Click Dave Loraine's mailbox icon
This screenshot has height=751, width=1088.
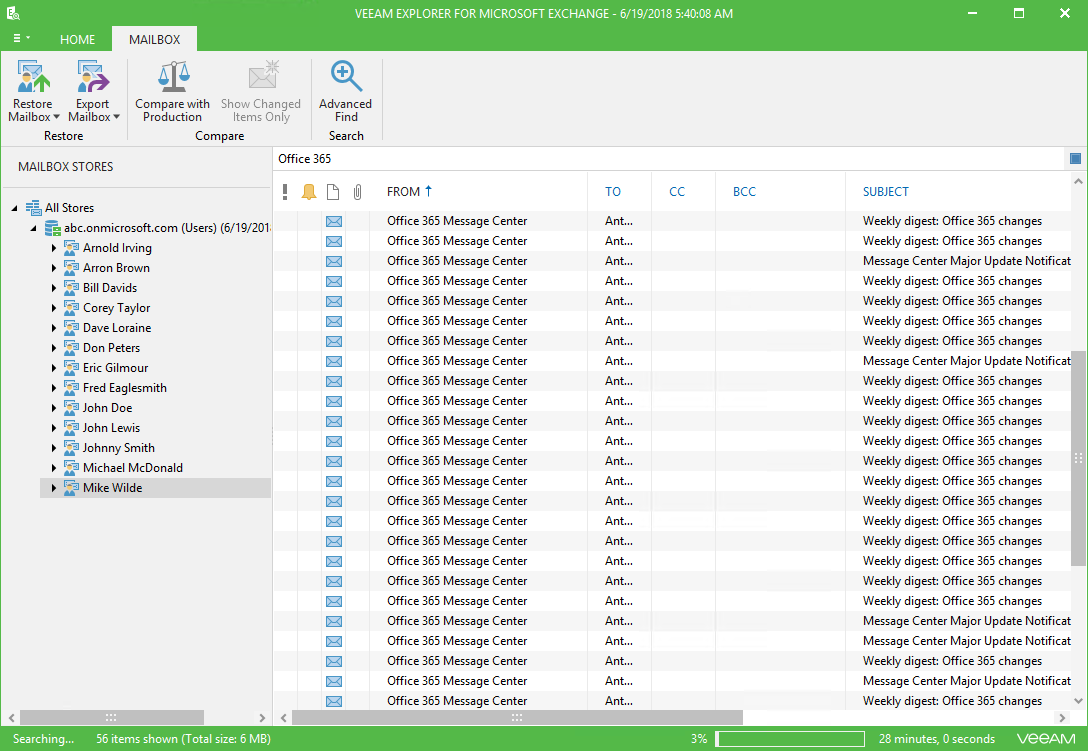[x=71, y=328]
